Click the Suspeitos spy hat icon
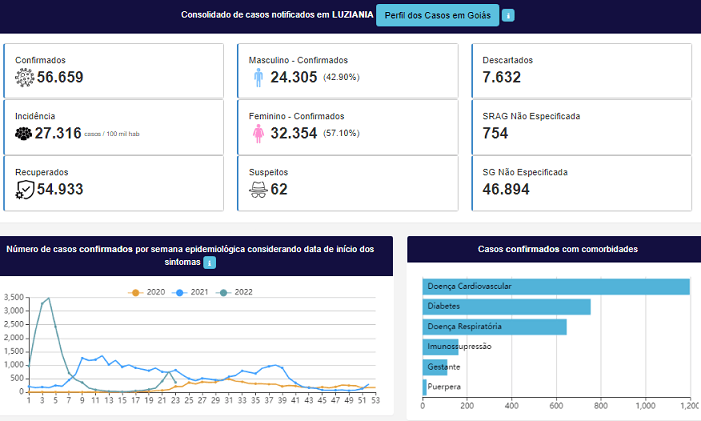 click(258, 189)
